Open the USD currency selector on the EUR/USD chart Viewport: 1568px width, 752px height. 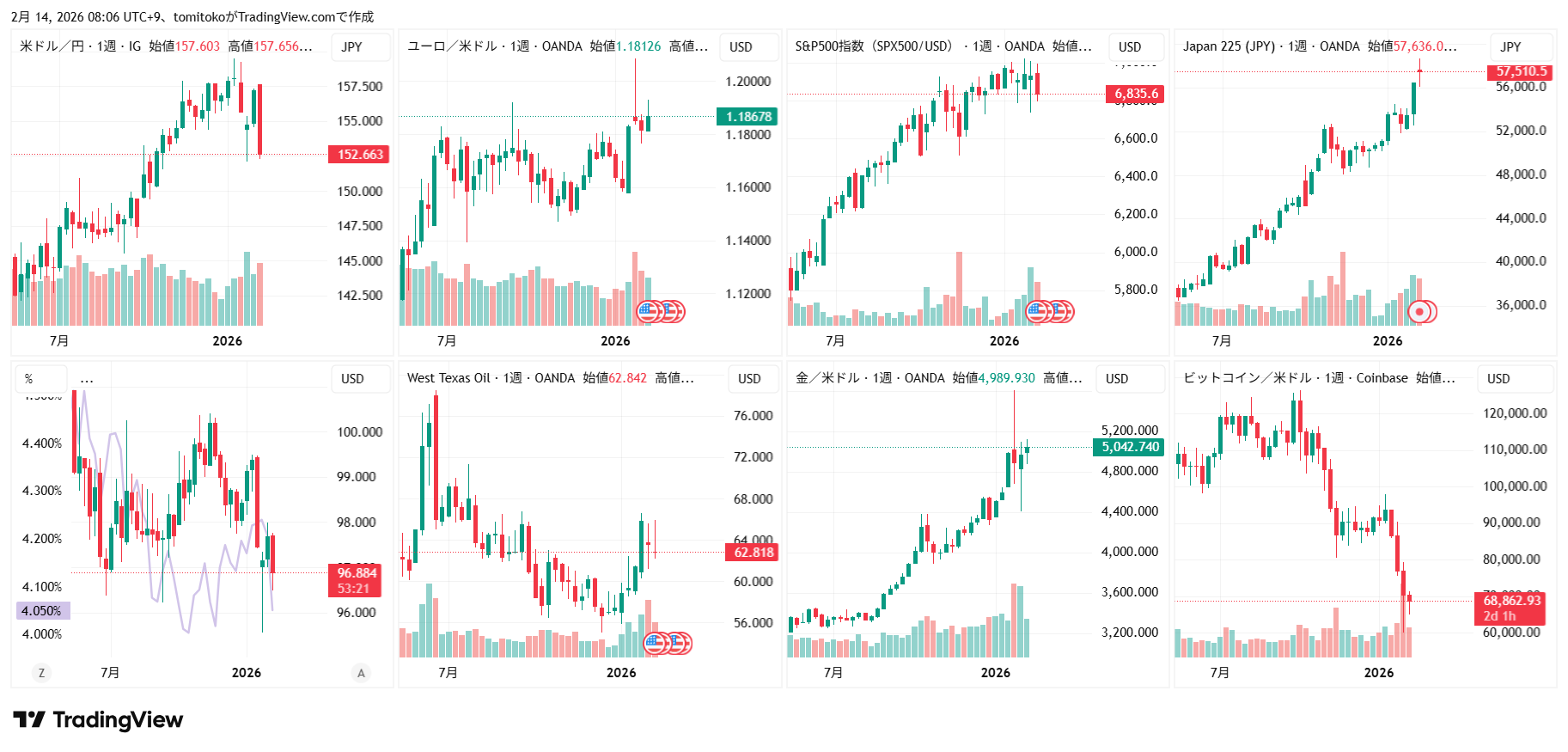[x=741, y=47]
